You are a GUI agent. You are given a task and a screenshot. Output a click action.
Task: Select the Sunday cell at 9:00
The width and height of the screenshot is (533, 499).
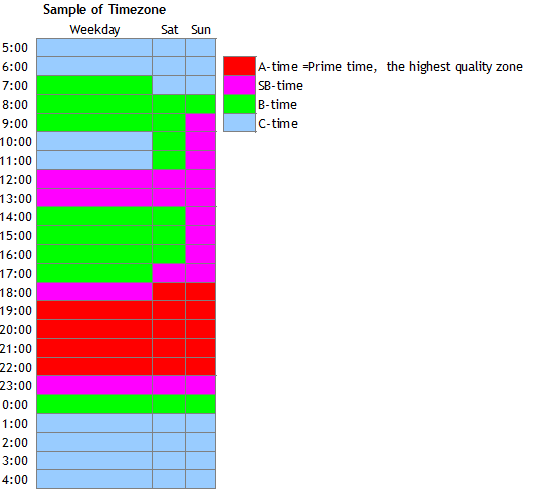click(201, 122)
